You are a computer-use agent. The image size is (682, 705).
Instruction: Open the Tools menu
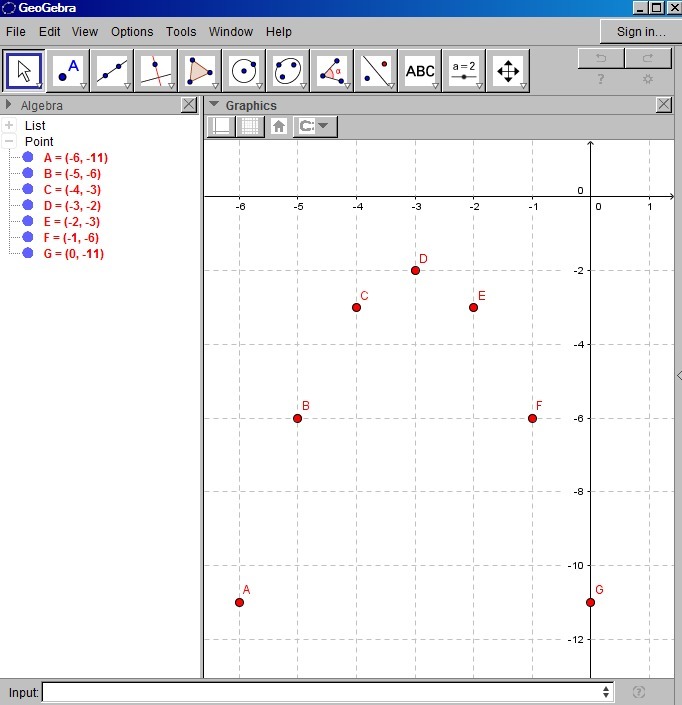click(181, 32)
